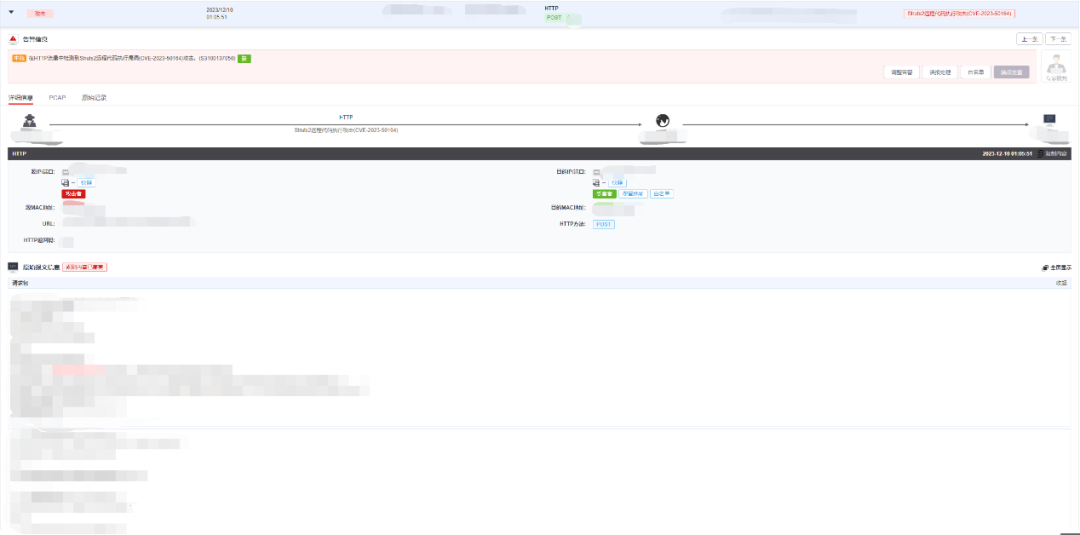Click the destination IP copy icon
Image resolution: width=1080 pixels, height=535 pixels.
tap(597, 182)
